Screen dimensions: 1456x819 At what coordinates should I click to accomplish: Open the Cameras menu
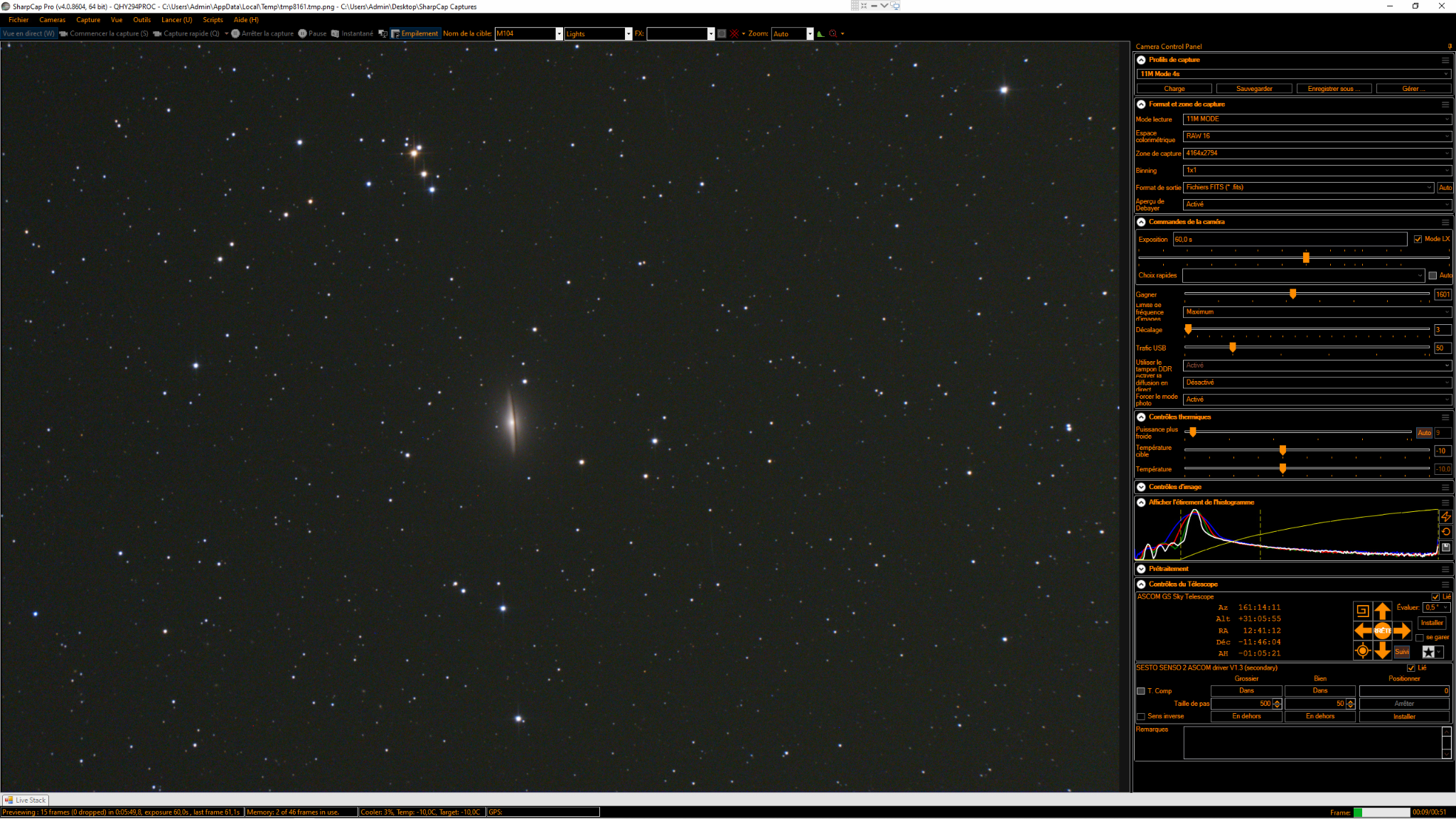click(52, 20)
